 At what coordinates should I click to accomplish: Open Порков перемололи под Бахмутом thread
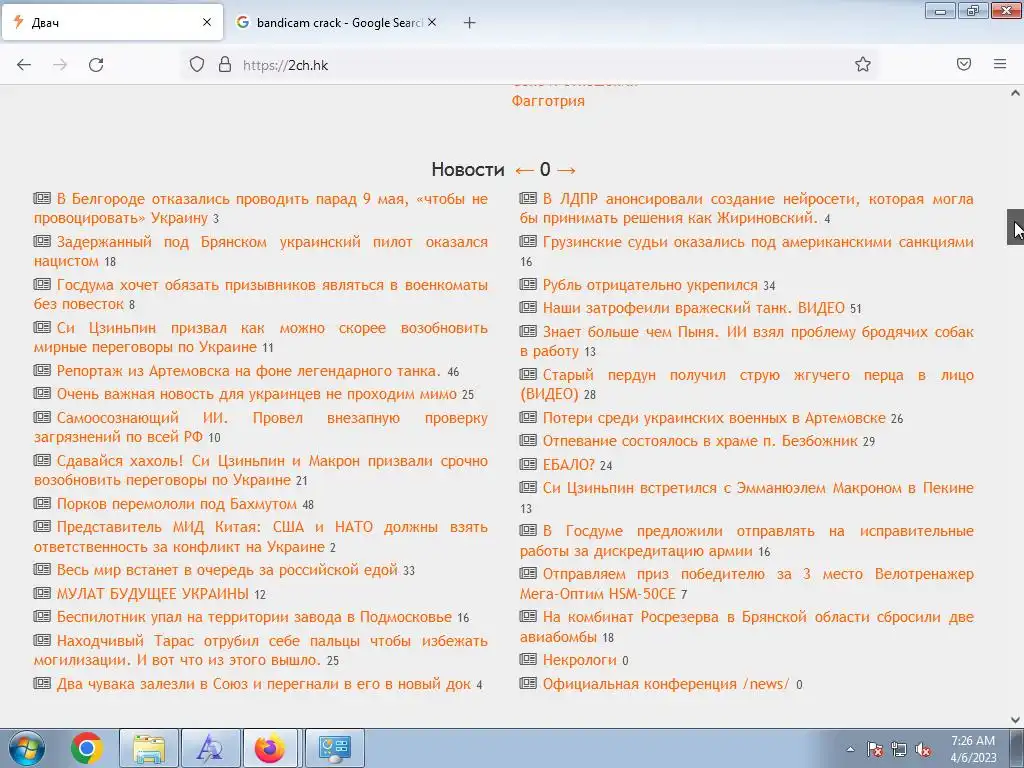(176, 504)
